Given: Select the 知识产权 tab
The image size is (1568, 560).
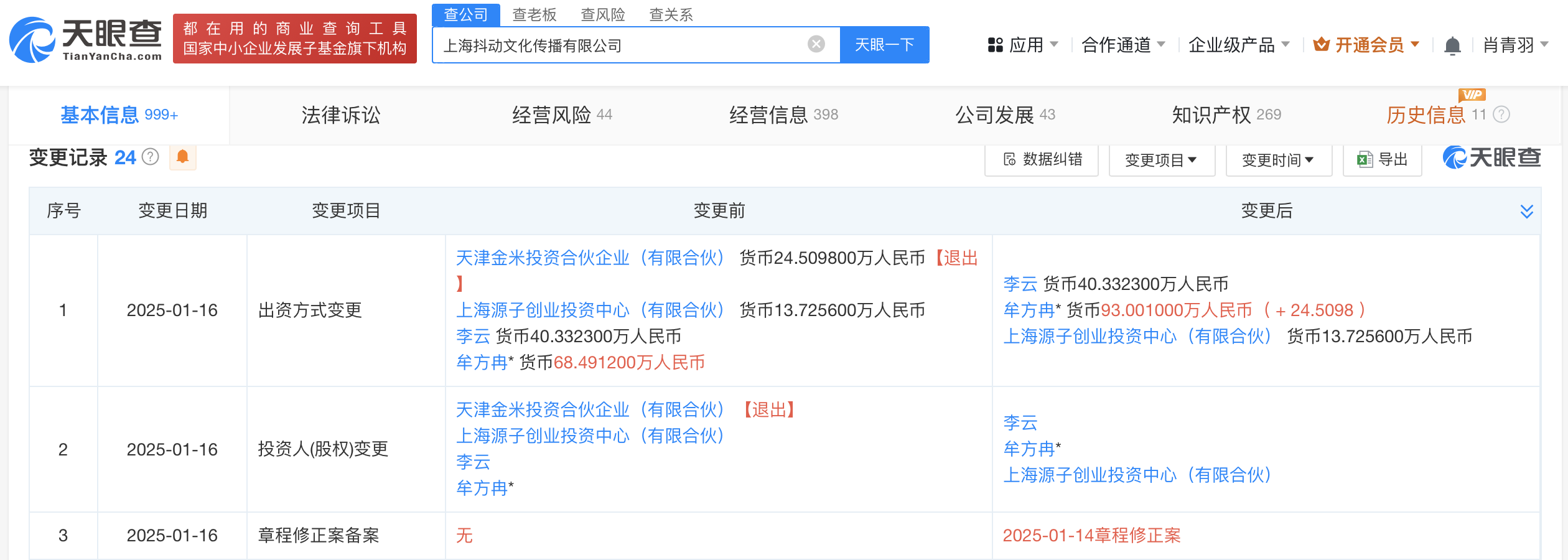Looking at the screenshot, I should [x=1226, y=115].
